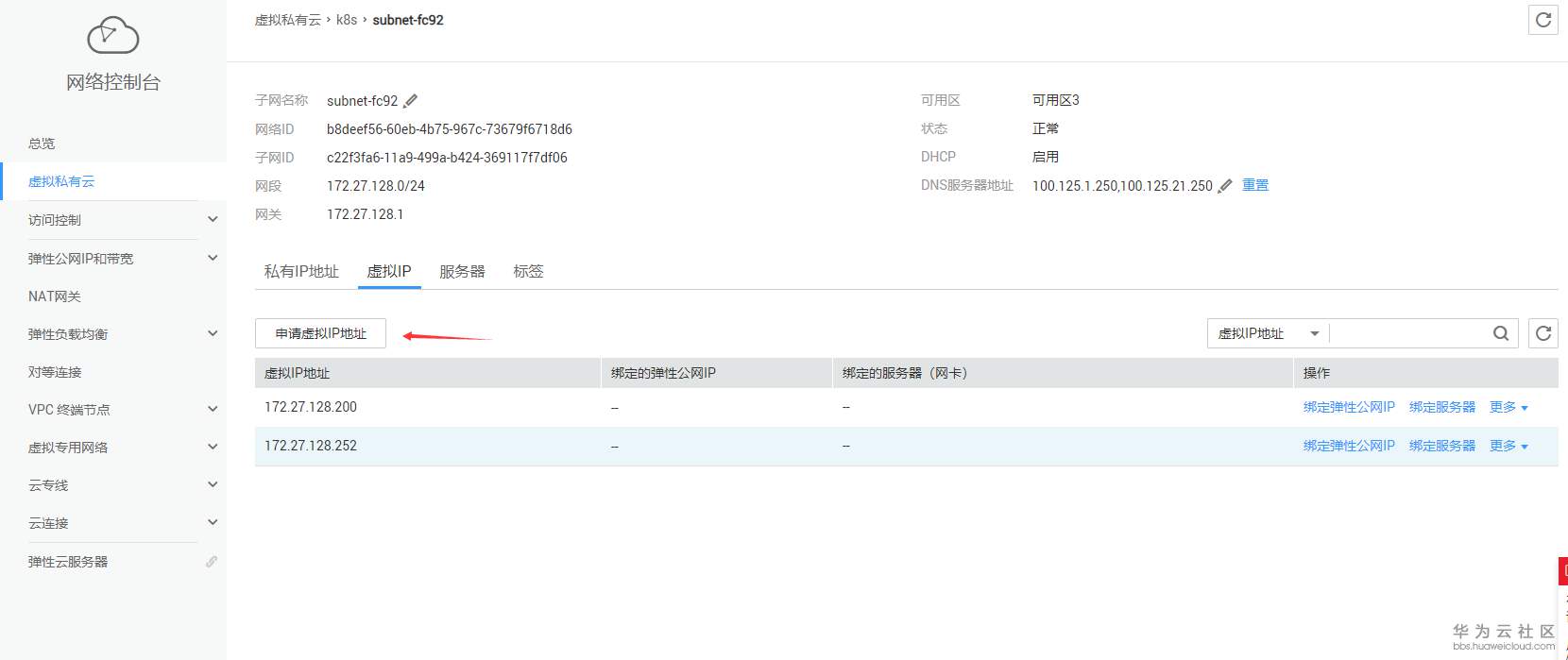Image resolution: width=1568 pixels, height=660 pixels.
Task: Expand 弹性公网IP和带宽 chevron
Action: pyautogui.click(x=213, y=258)
